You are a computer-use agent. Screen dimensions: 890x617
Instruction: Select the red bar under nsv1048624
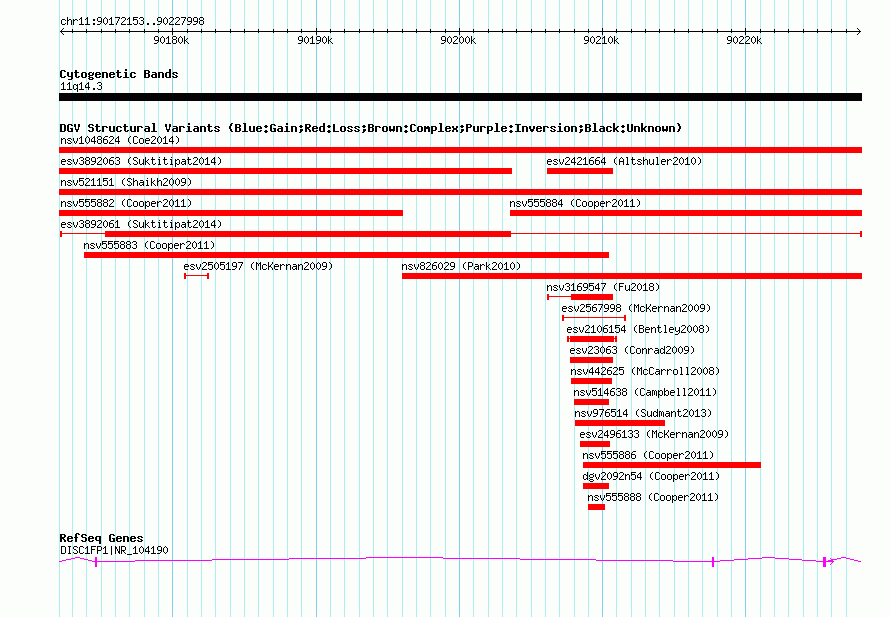[460, 150]
